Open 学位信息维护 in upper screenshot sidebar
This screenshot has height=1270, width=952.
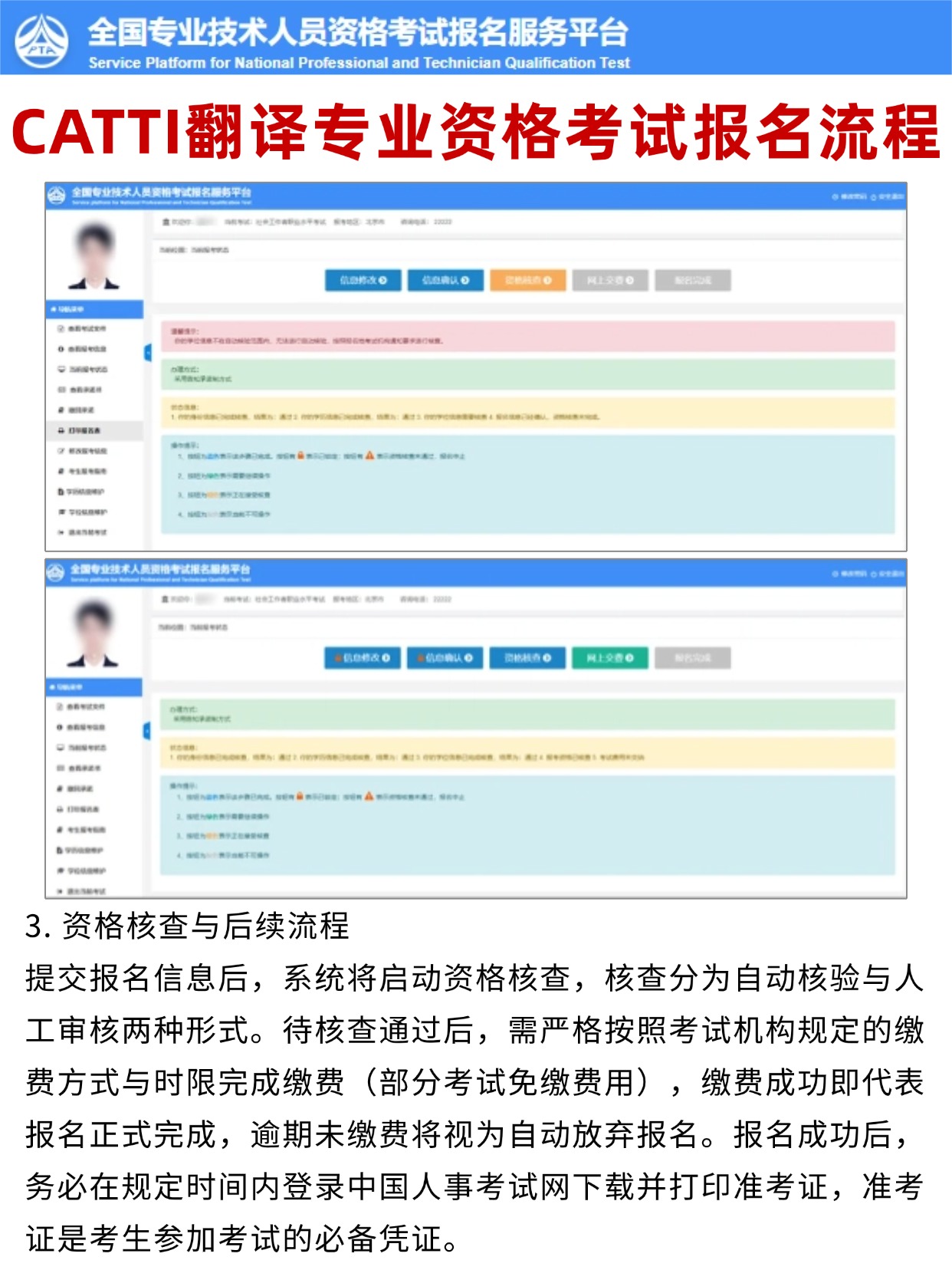[x=83, y=512]
